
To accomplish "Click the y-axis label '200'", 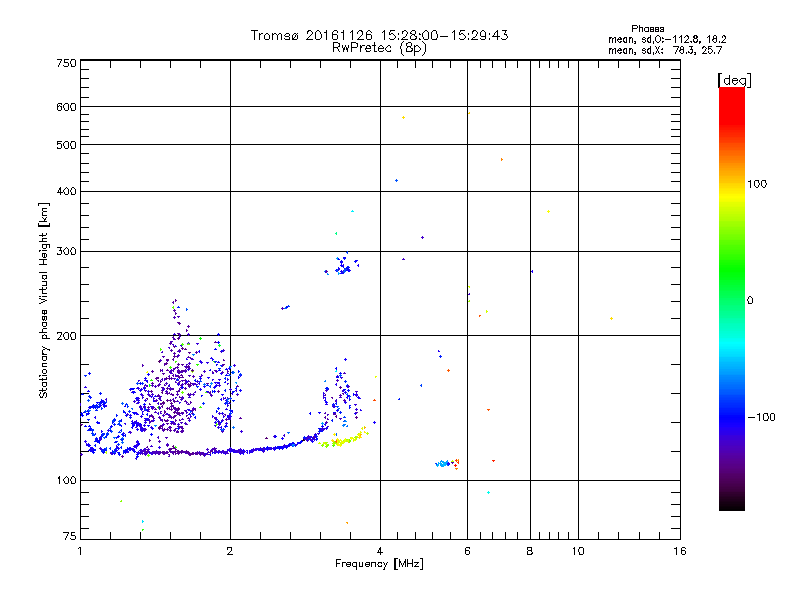I will [x=66, y=336].
